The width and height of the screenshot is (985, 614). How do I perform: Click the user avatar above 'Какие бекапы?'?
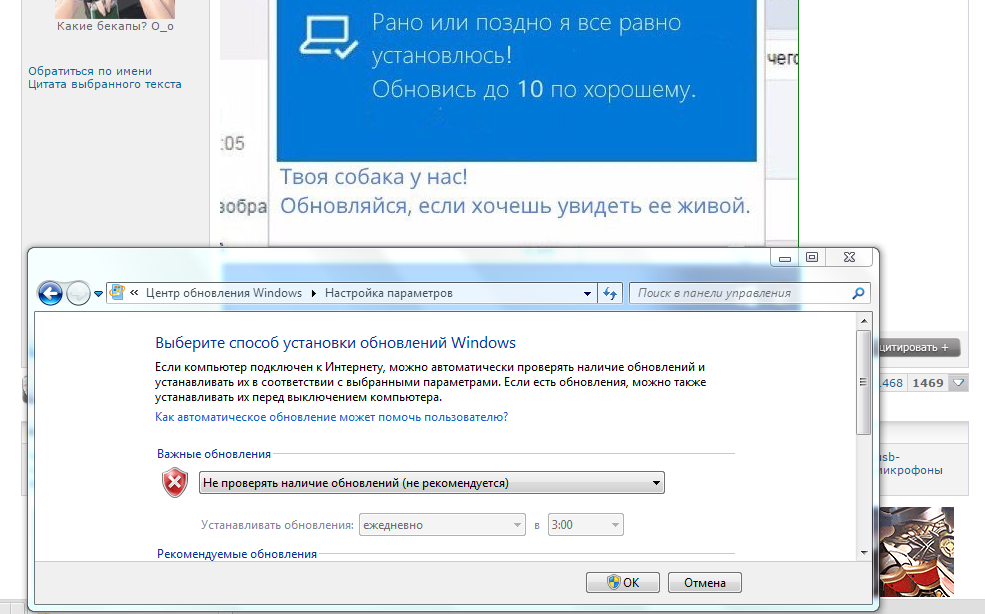(115, 9)
